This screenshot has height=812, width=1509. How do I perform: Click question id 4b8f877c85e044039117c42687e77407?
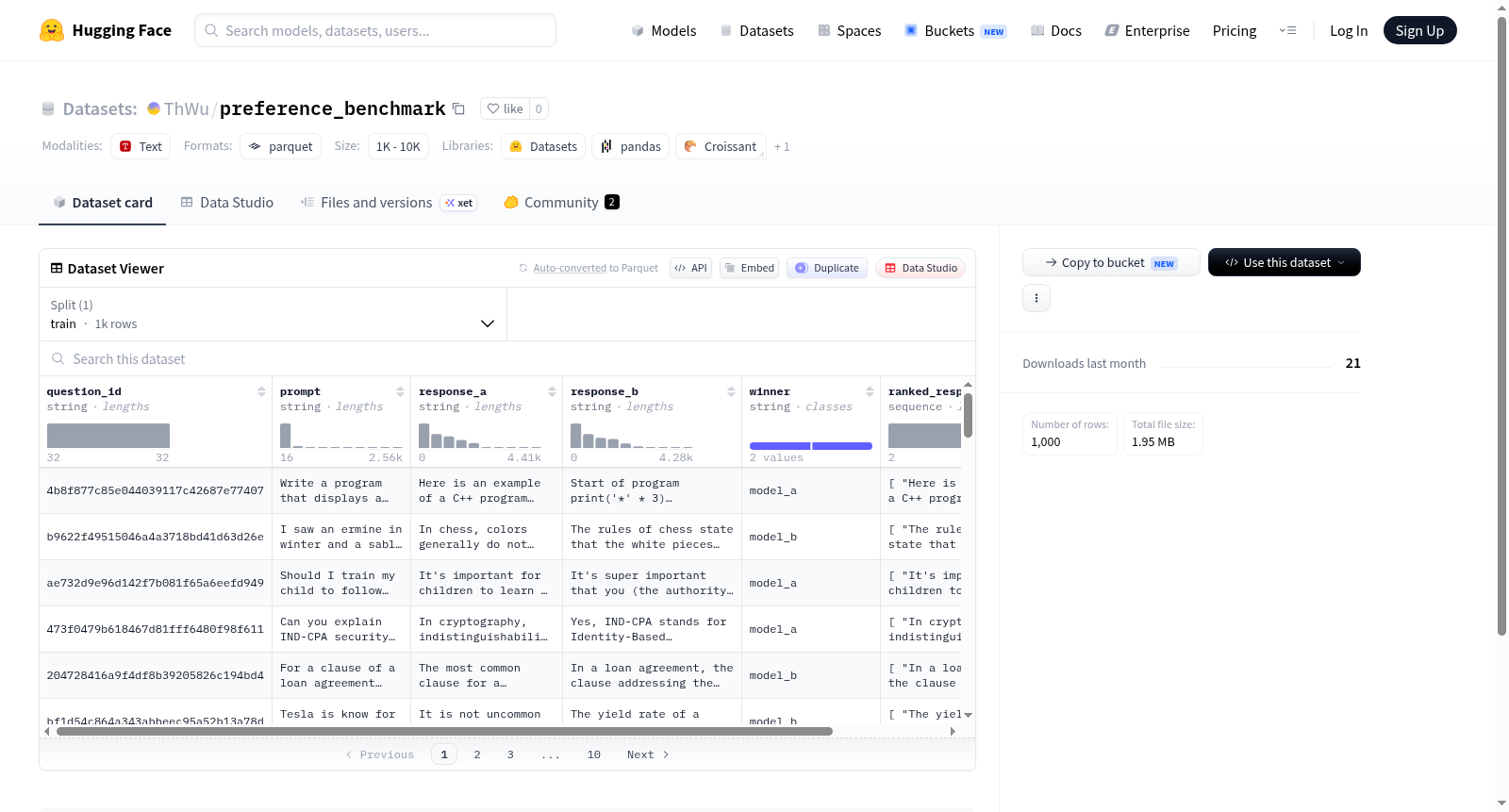(156, 490)
